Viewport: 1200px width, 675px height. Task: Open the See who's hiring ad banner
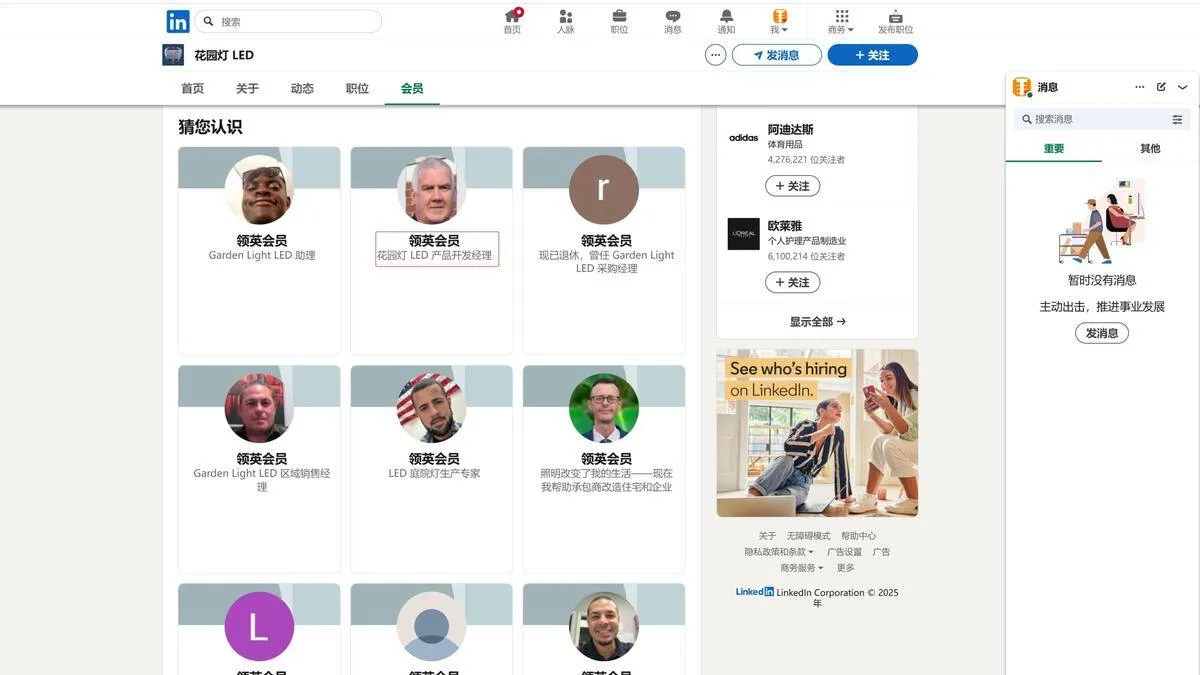coord(817,433)
